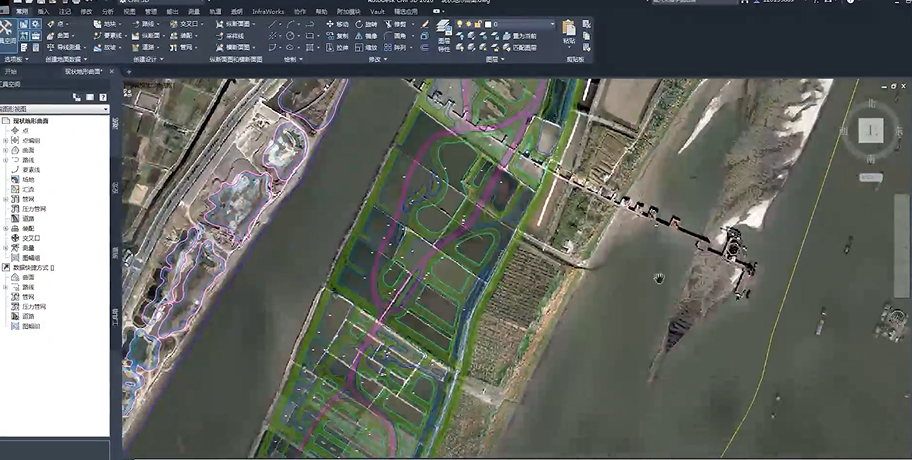Open the Analyze (分析) ribbon tab

click(x=108, y=11)
